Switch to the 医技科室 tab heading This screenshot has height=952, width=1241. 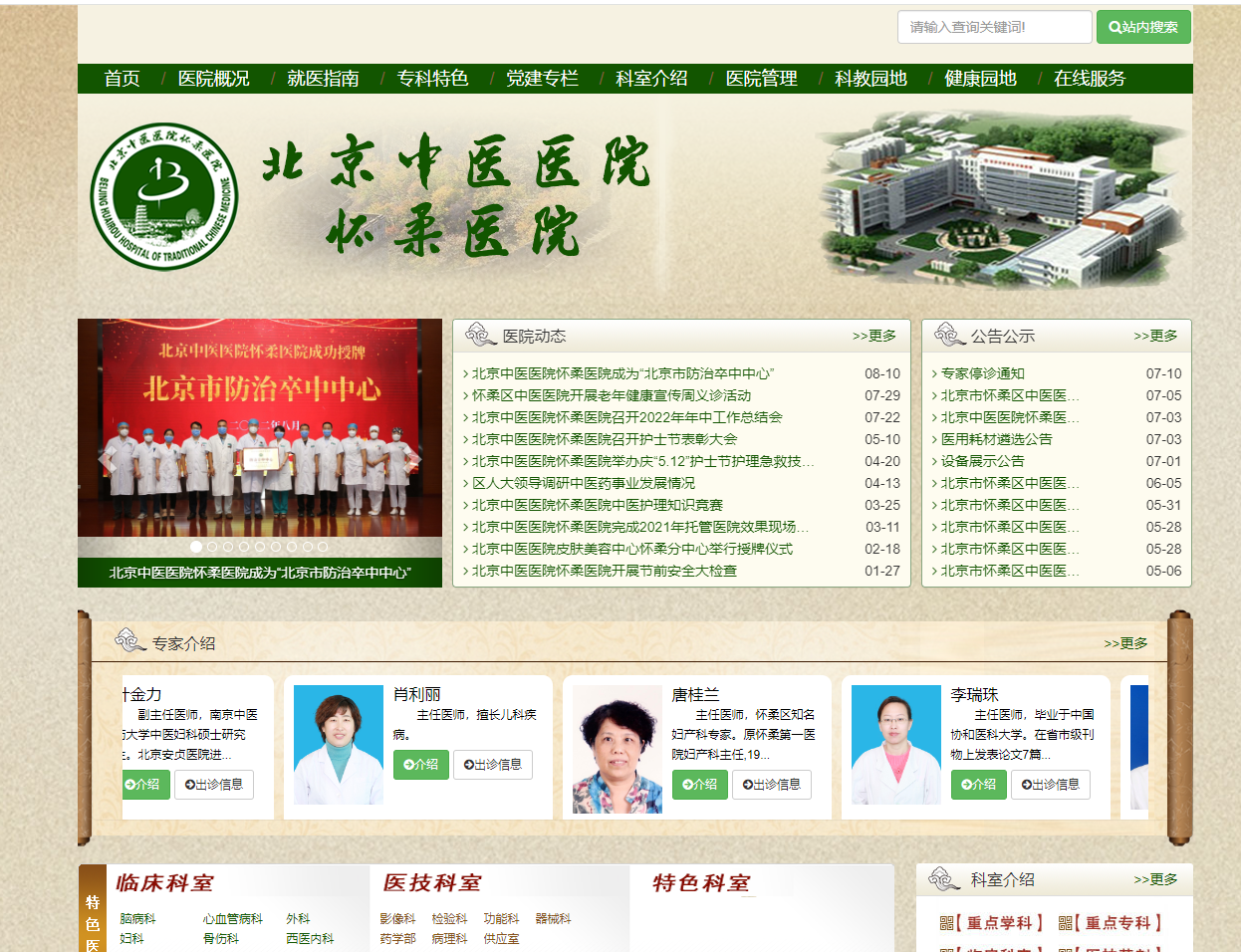pos(432,883)
